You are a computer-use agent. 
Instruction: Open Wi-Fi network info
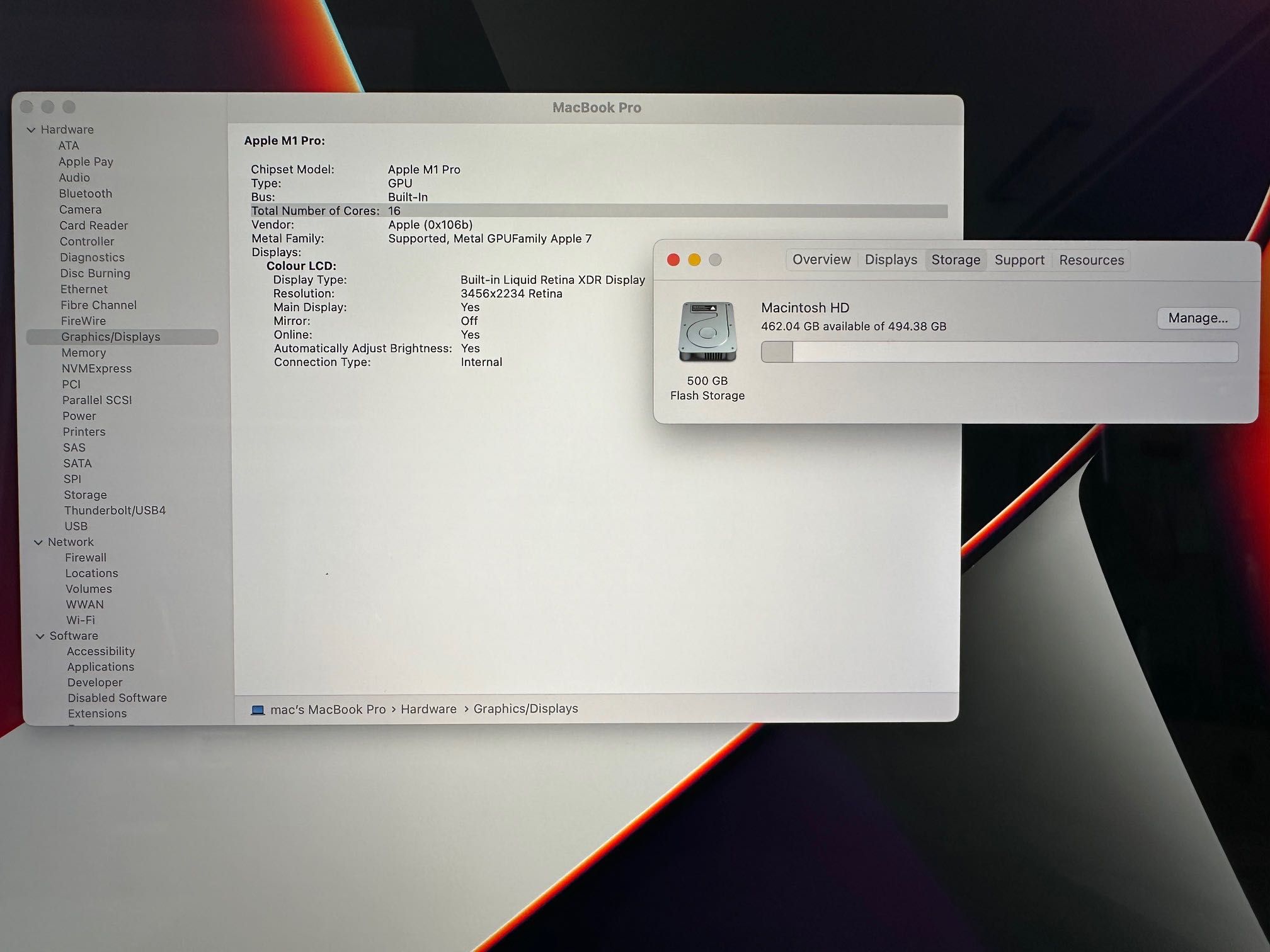tap(81, 620)
